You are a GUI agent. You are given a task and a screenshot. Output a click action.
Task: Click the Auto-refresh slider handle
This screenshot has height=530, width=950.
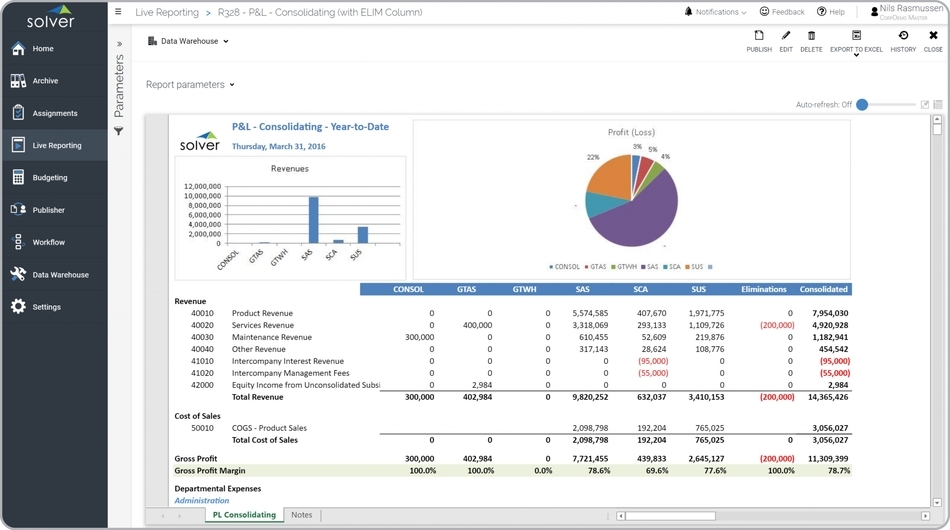coord(862,105)
